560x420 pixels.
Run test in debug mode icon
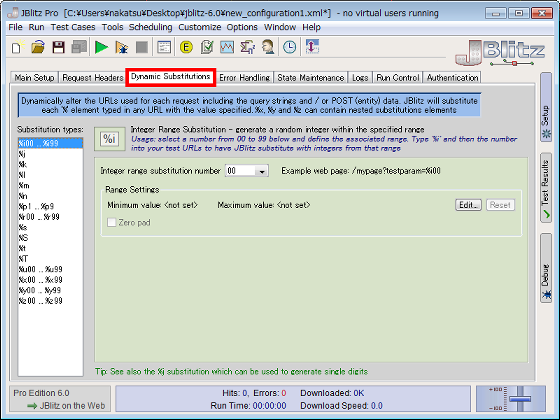tap(121, 47)
